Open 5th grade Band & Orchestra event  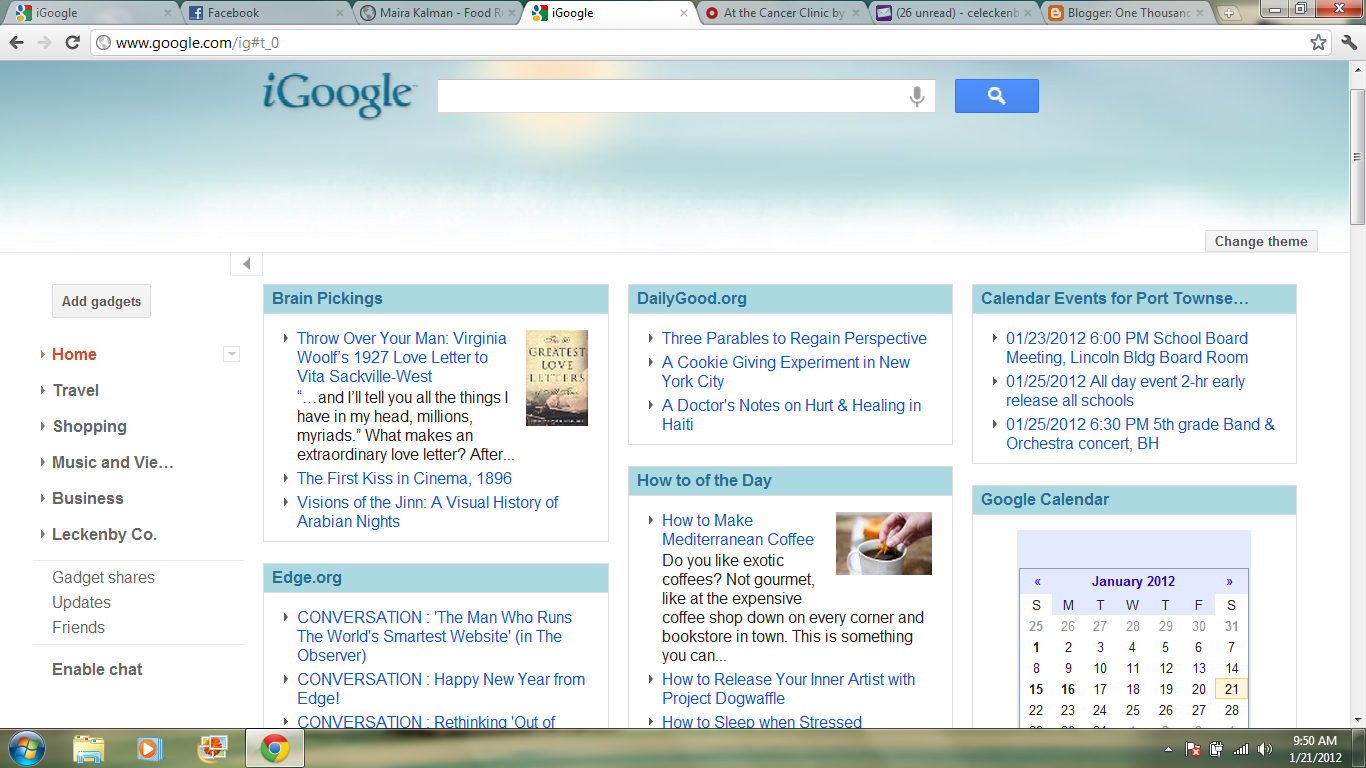[1140, 434]
